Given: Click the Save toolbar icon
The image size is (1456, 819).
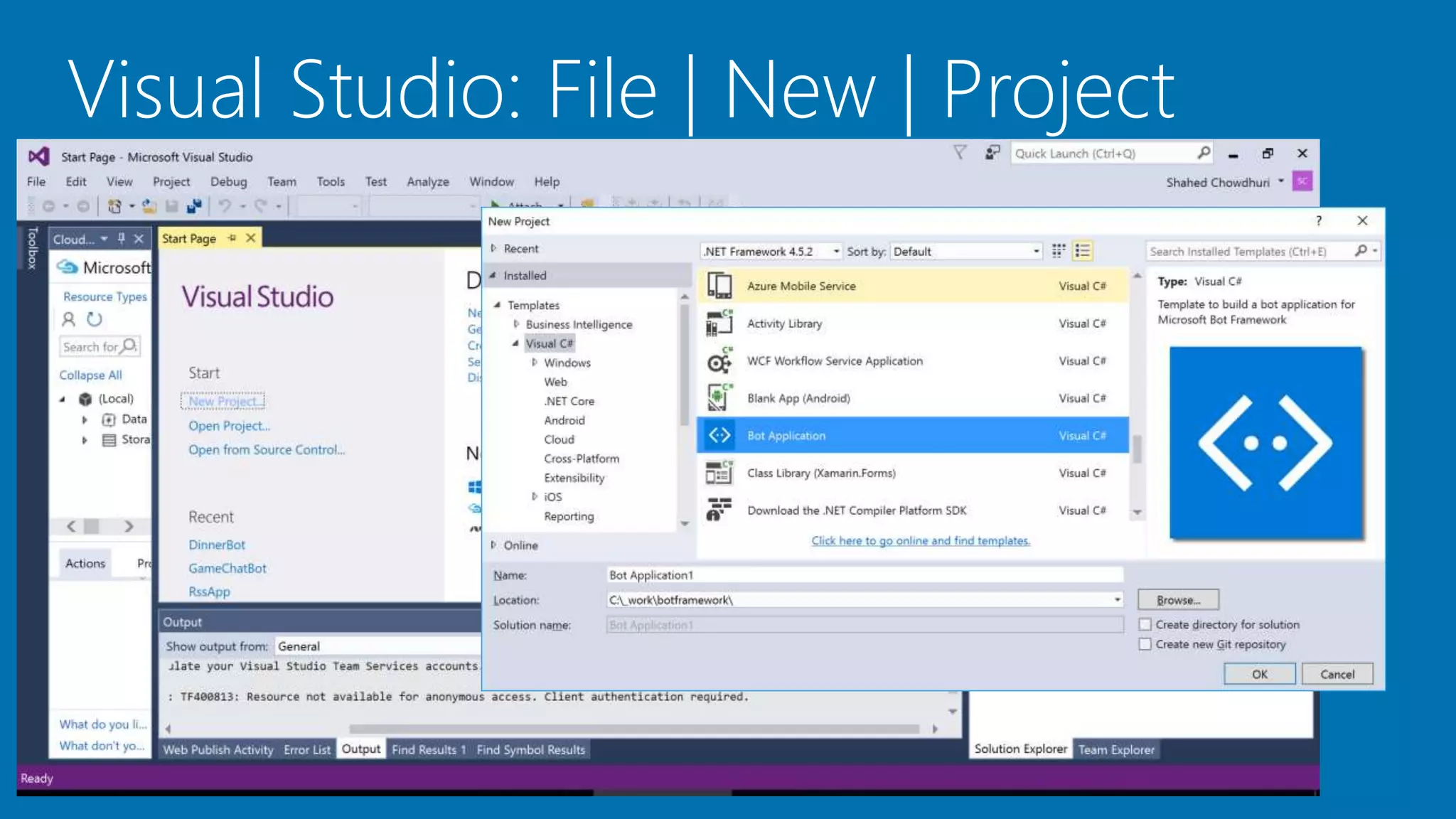Looking at the screenshot, I should (x=171, y=206).
